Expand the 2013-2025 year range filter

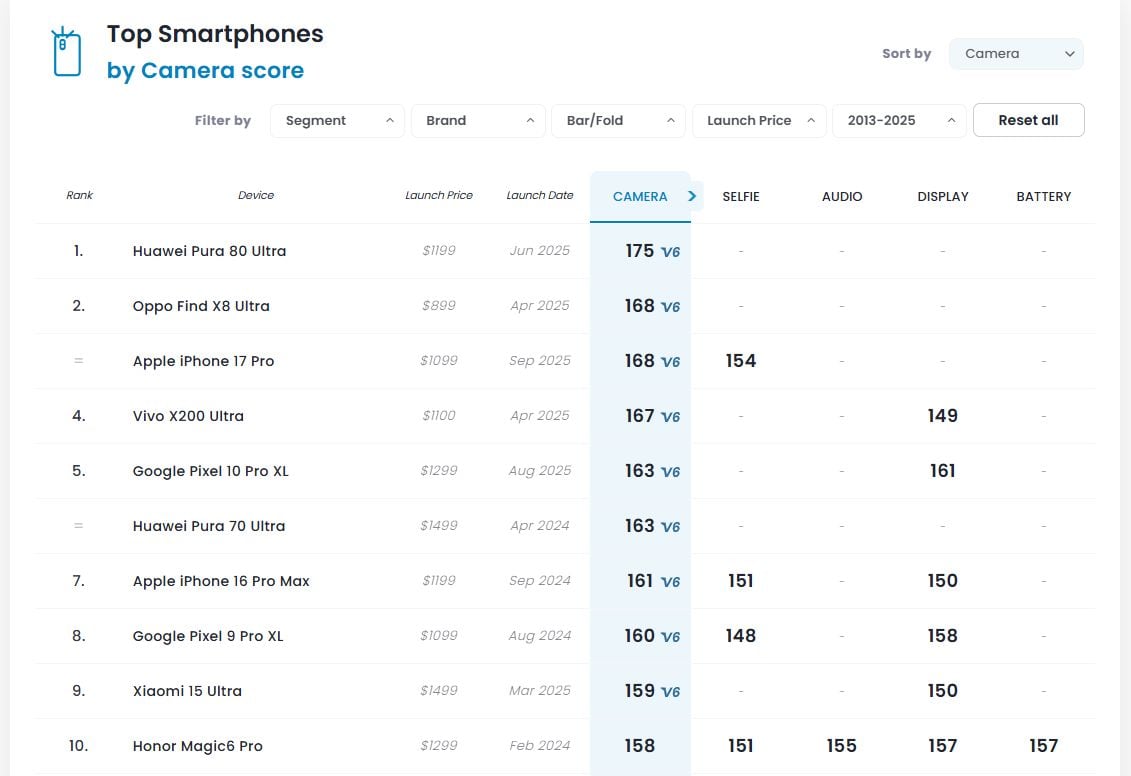pos(898,119)
